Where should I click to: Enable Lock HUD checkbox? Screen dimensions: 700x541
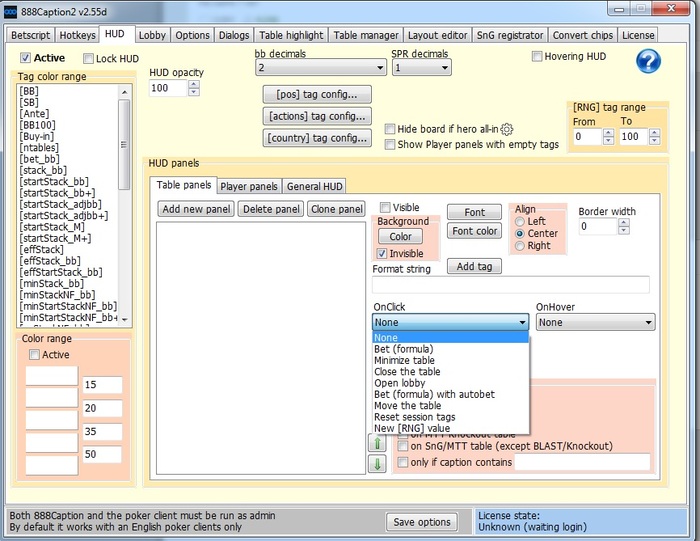pos(88,58)
